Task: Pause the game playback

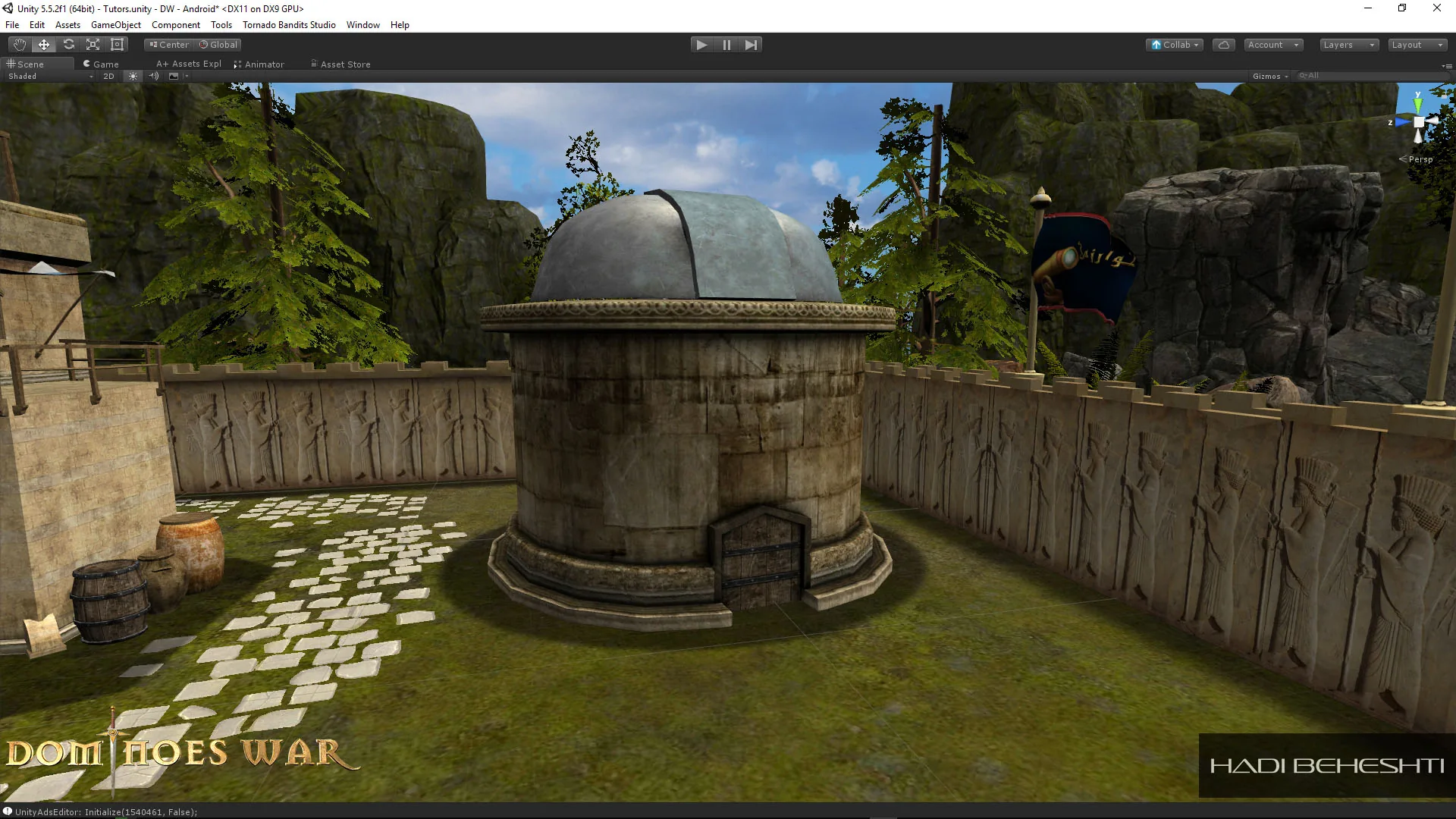Action: (x=726, y=45)
